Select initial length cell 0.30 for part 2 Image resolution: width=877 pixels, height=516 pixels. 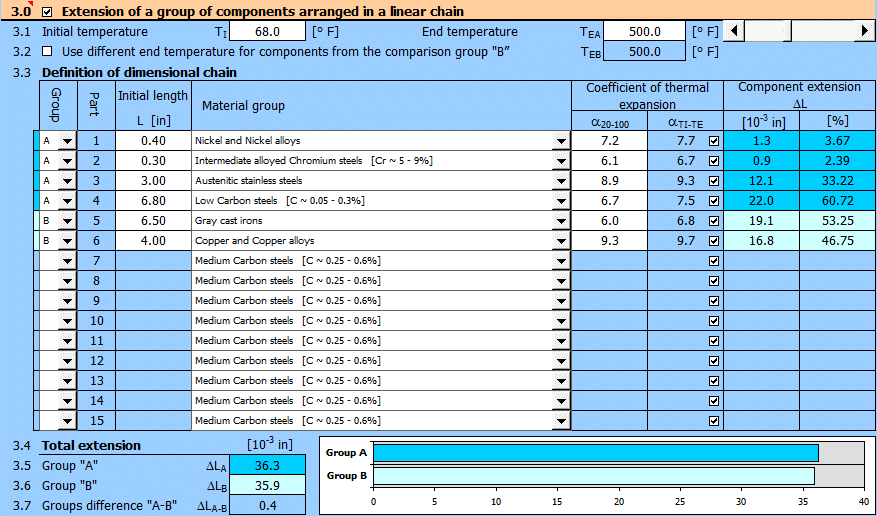click(153, 161)
